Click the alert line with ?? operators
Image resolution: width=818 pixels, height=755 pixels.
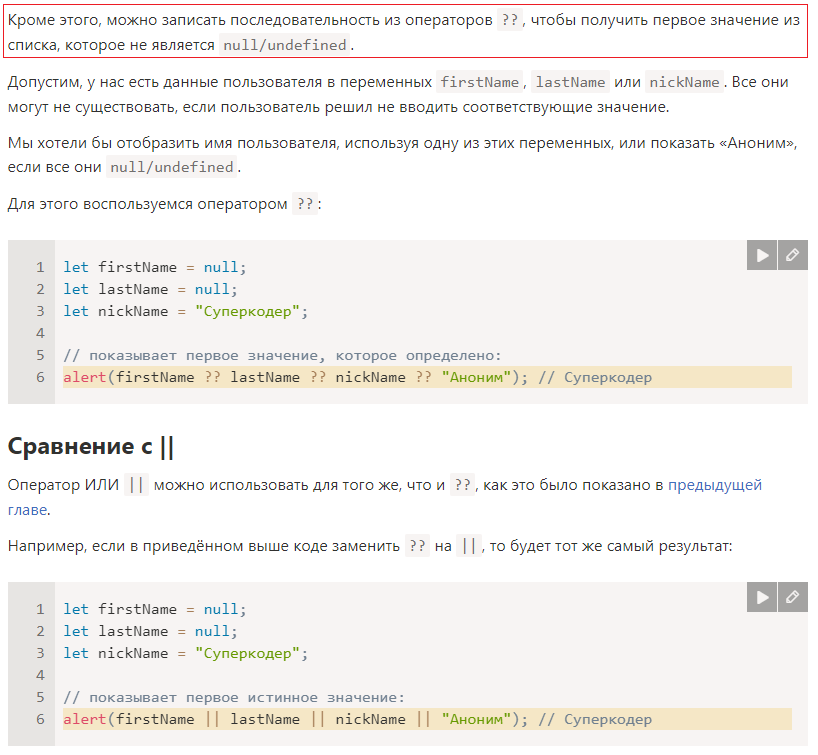(x=427, y=377)
